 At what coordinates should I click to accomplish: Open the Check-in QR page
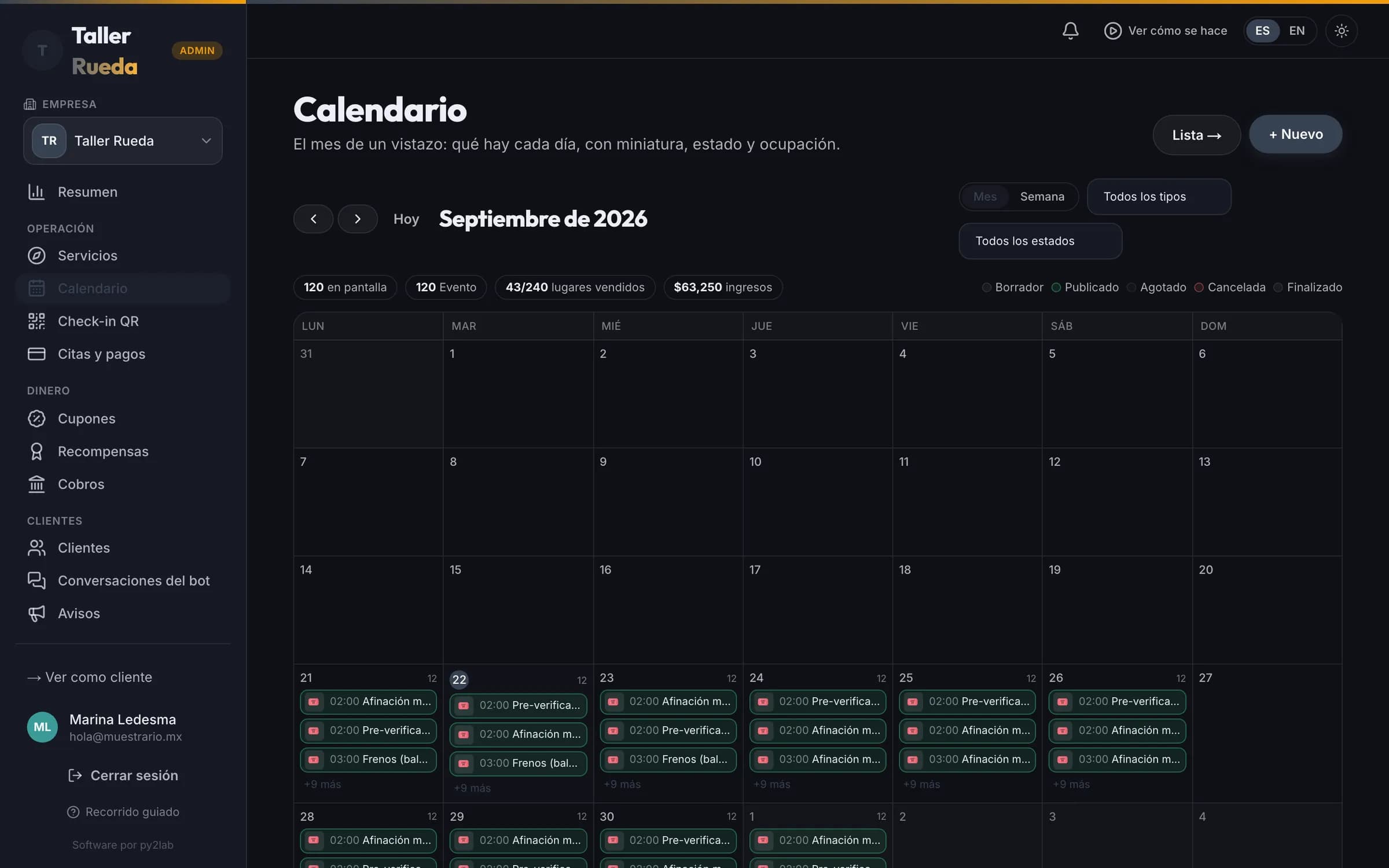click(123, 321)
